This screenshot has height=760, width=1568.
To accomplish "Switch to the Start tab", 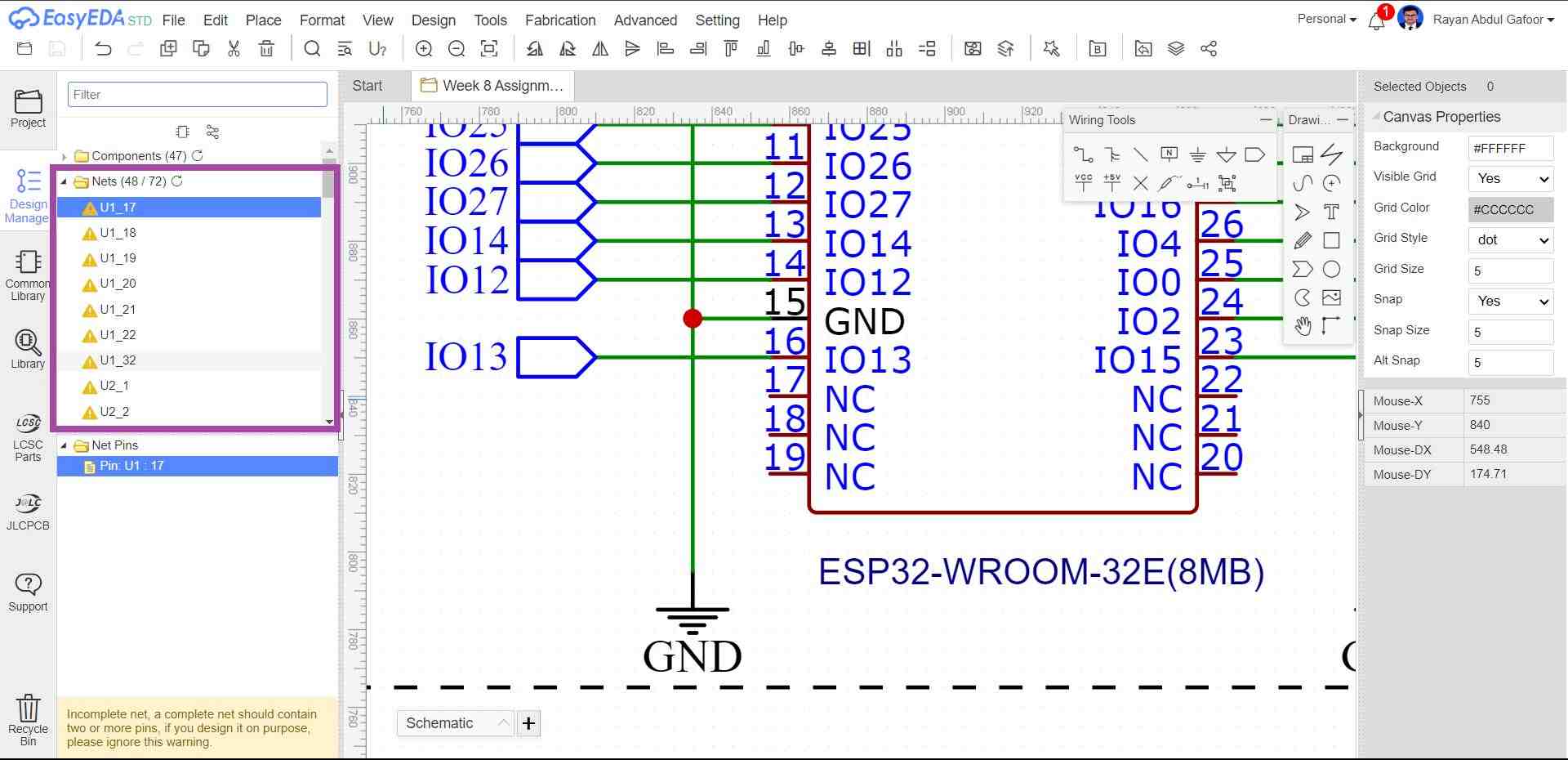I will (x=367, y=86).
